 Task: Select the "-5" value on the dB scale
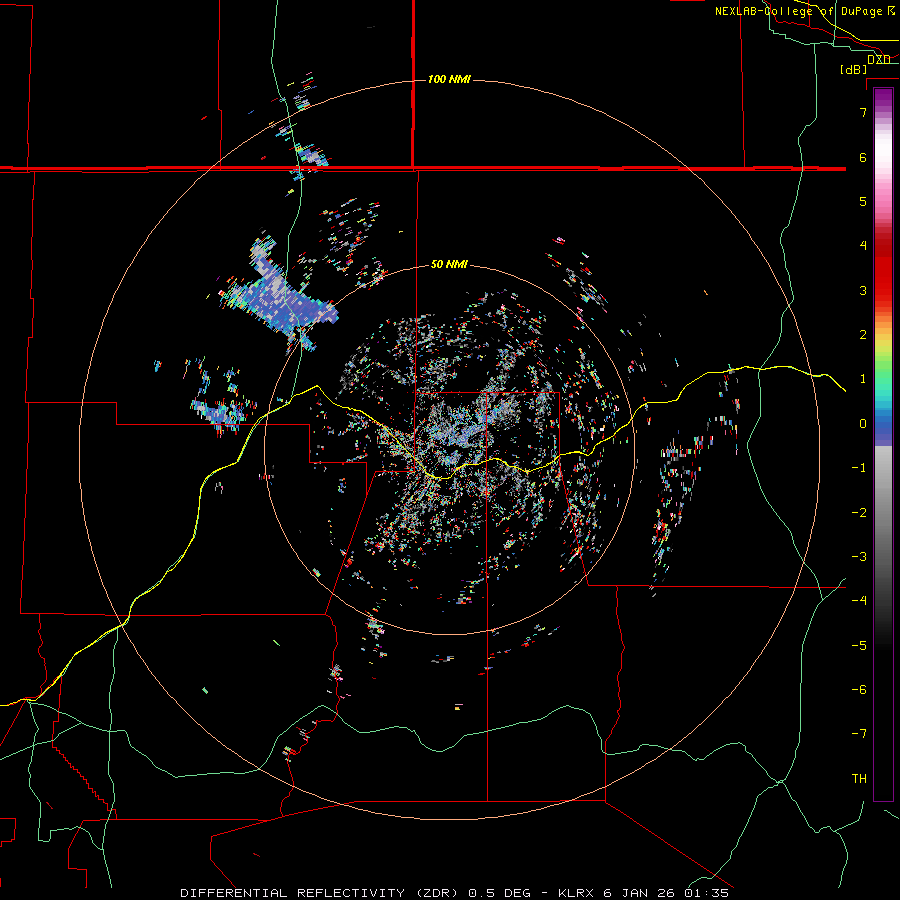[x=859, y=646]
